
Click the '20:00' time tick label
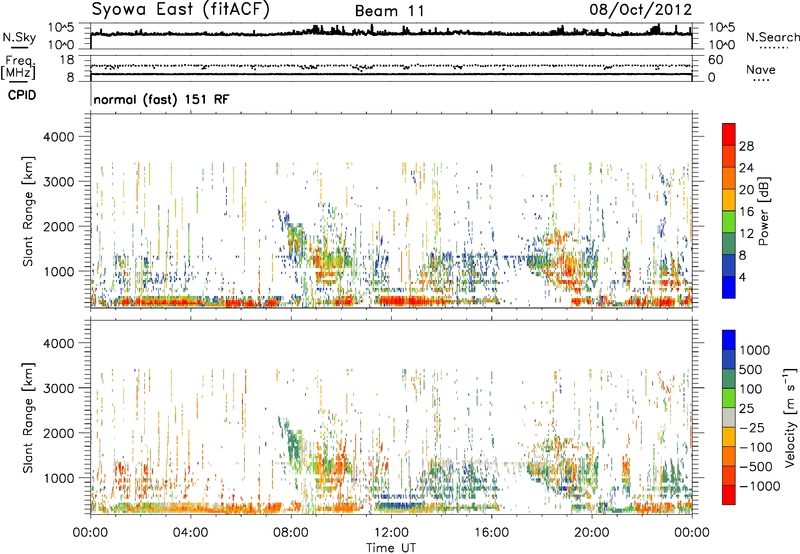[592, 533]
